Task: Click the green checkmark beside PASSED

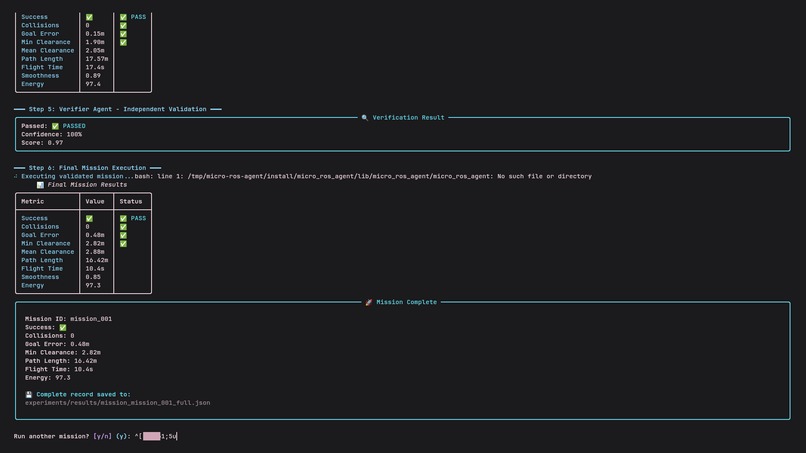Action: [55, 126]
